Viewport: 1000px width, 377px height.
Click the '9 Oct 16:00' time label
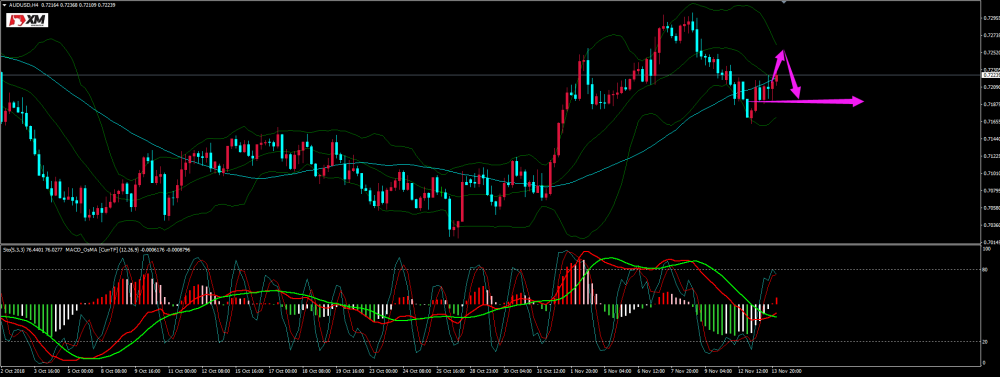[x=147, y=371]
